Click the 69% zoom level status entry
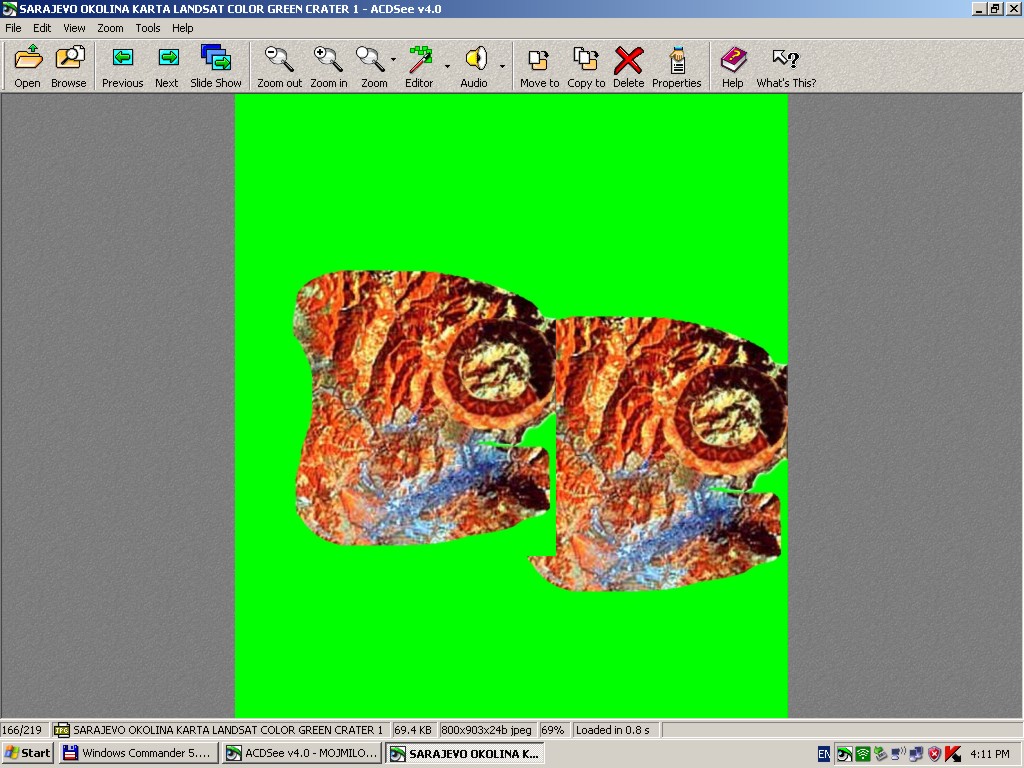This screenshot has width=1024, height=768. (x=552, y=729)
